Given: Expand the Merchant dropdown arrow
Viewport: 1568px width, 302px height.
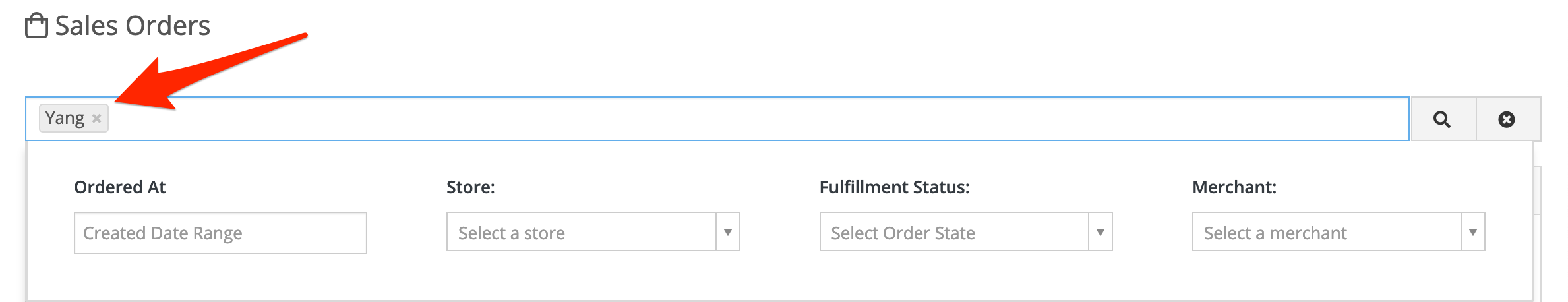Looking at the screenshot, I should pos(1473,232).
